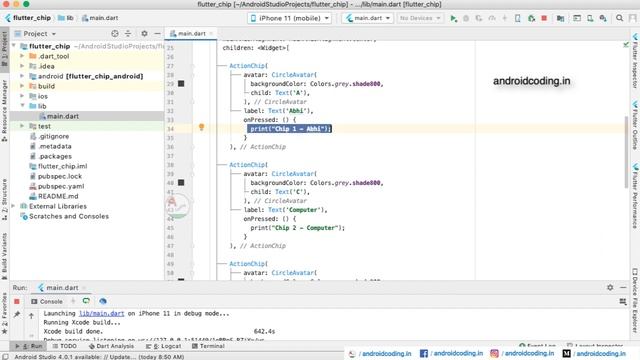Screen dimensions: 640x360
Task: Open the search everywhere magnifier
Action: pos(619,18)
